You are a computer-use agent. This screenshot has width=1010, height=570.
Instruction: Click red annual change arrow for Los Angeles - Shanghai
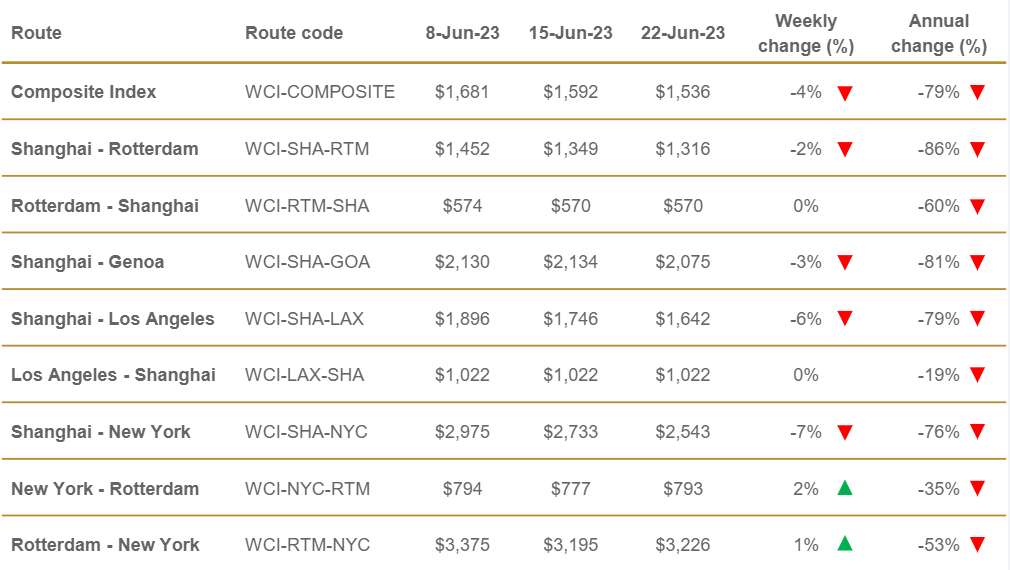977,375
